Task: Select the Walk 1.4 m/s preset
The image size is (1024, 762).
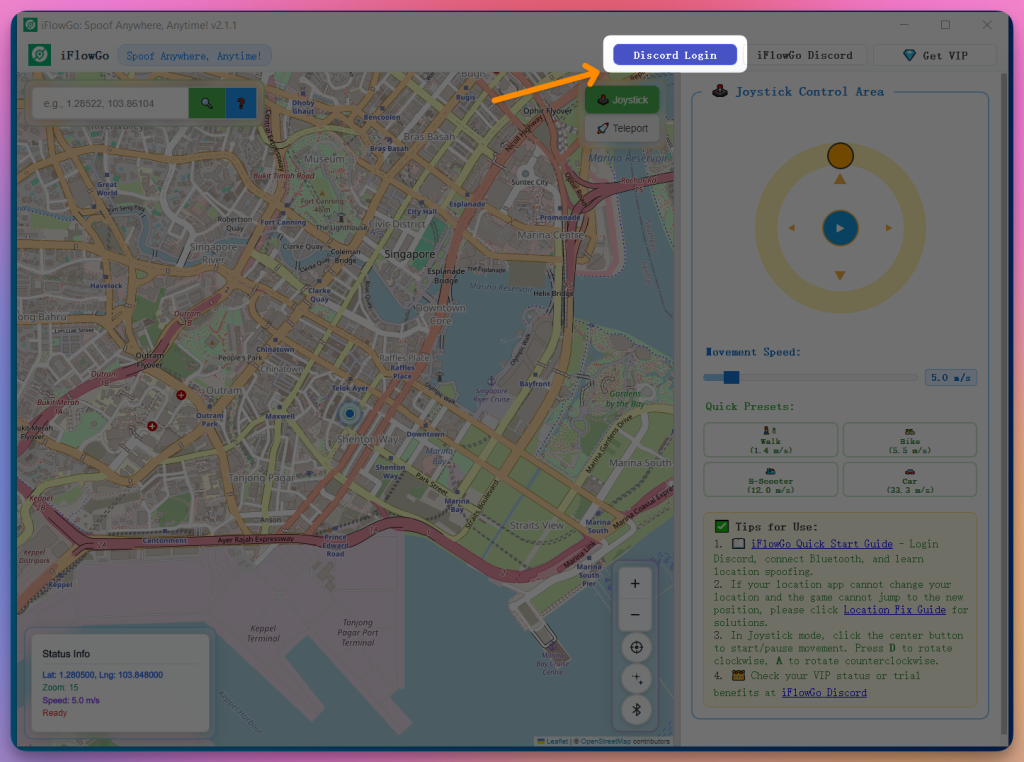Action: pos(771,440)
